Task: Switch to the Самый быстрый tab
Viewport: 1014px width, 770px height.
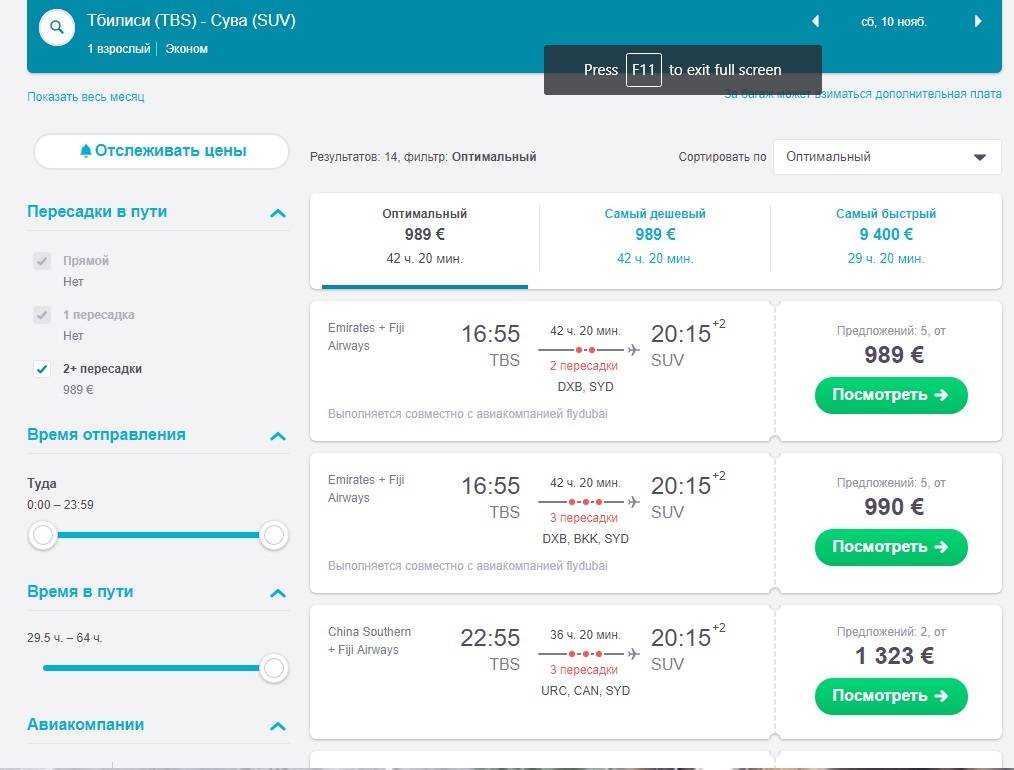Action: 885,236
